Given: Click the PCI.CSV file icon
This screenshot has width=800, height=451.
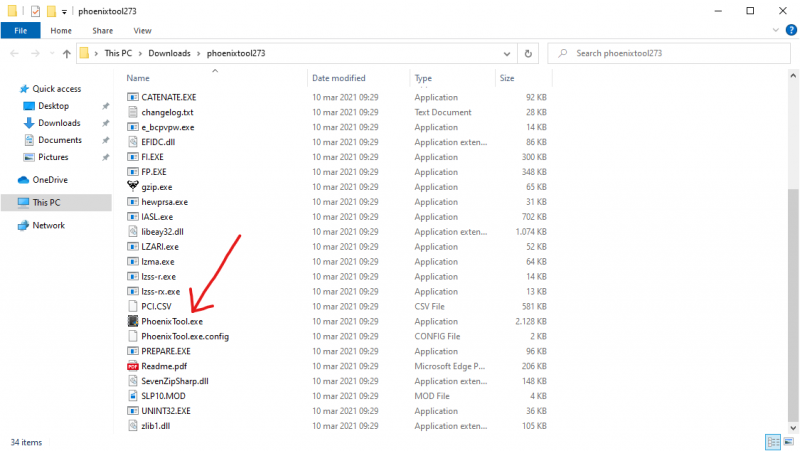Looking at the screenshot, I should [133, 306].
